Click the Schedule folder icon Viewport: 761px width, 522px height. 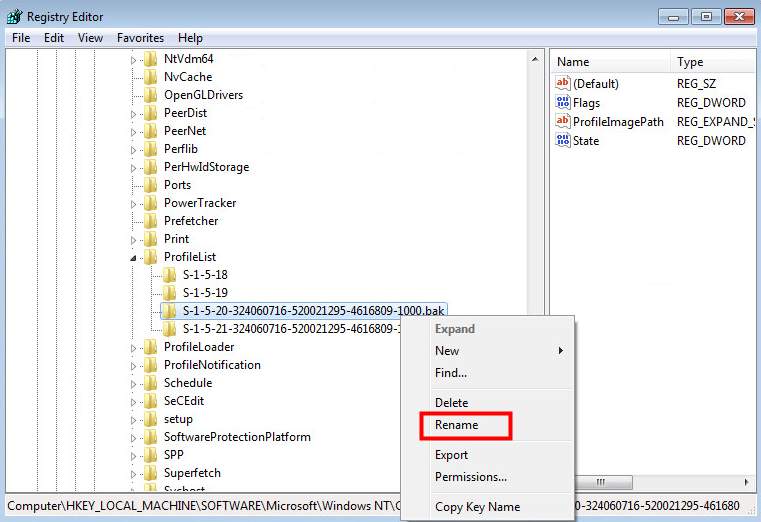tap(150, 383)
